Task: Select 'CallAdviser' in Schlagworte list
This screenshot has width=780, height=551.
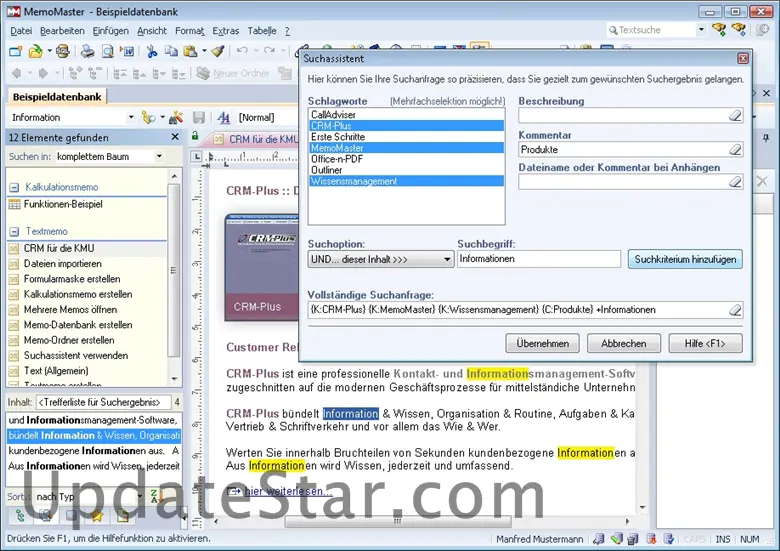Action: point(406,114)
